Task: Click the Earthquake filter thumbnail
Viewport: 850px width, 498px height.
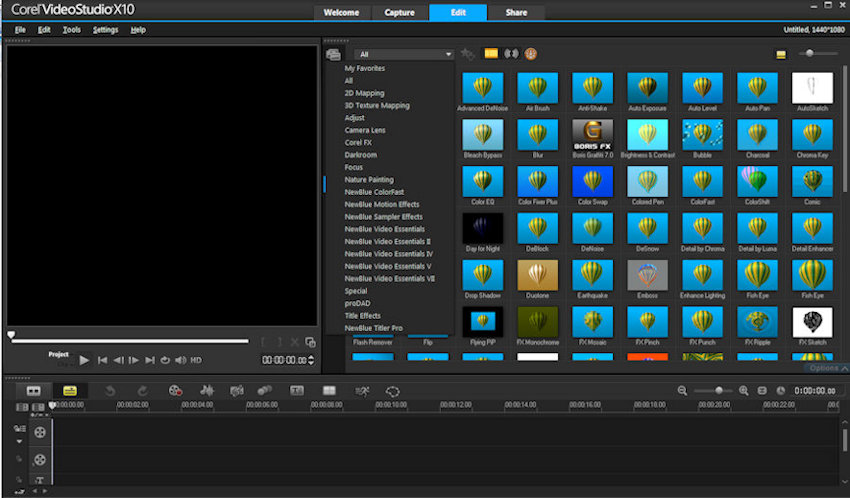Action: click(x=592, y=275)
